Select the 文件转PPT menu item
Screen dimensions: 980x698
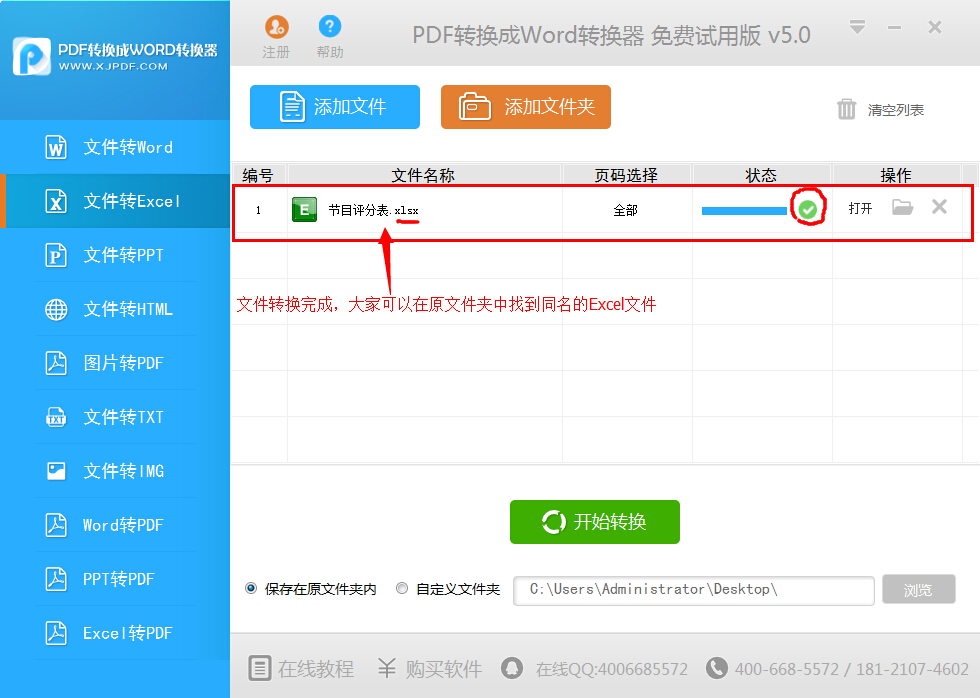115,255
